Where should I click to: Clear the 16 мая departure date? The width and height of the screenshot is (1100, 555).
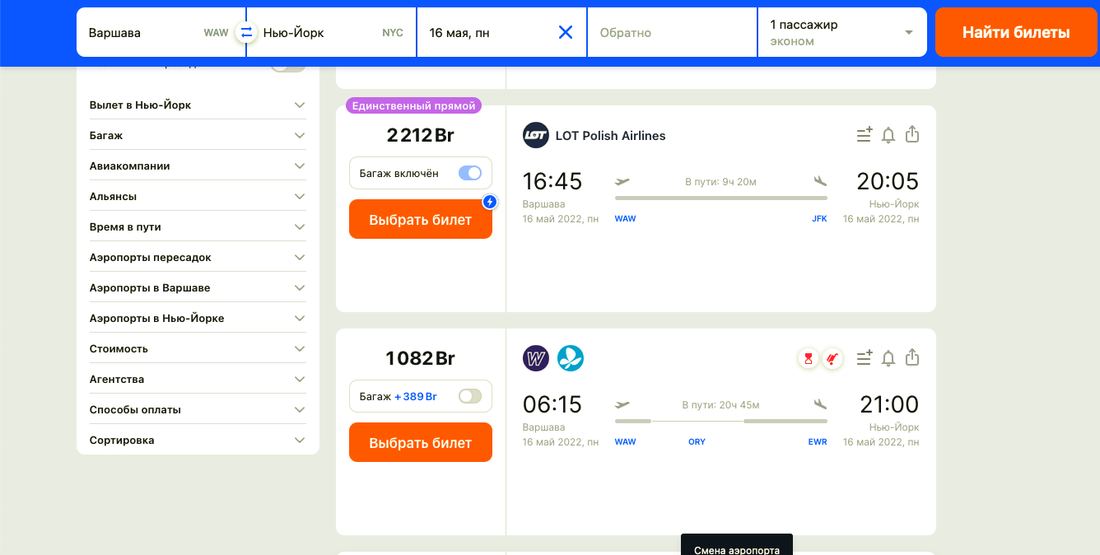565,32
